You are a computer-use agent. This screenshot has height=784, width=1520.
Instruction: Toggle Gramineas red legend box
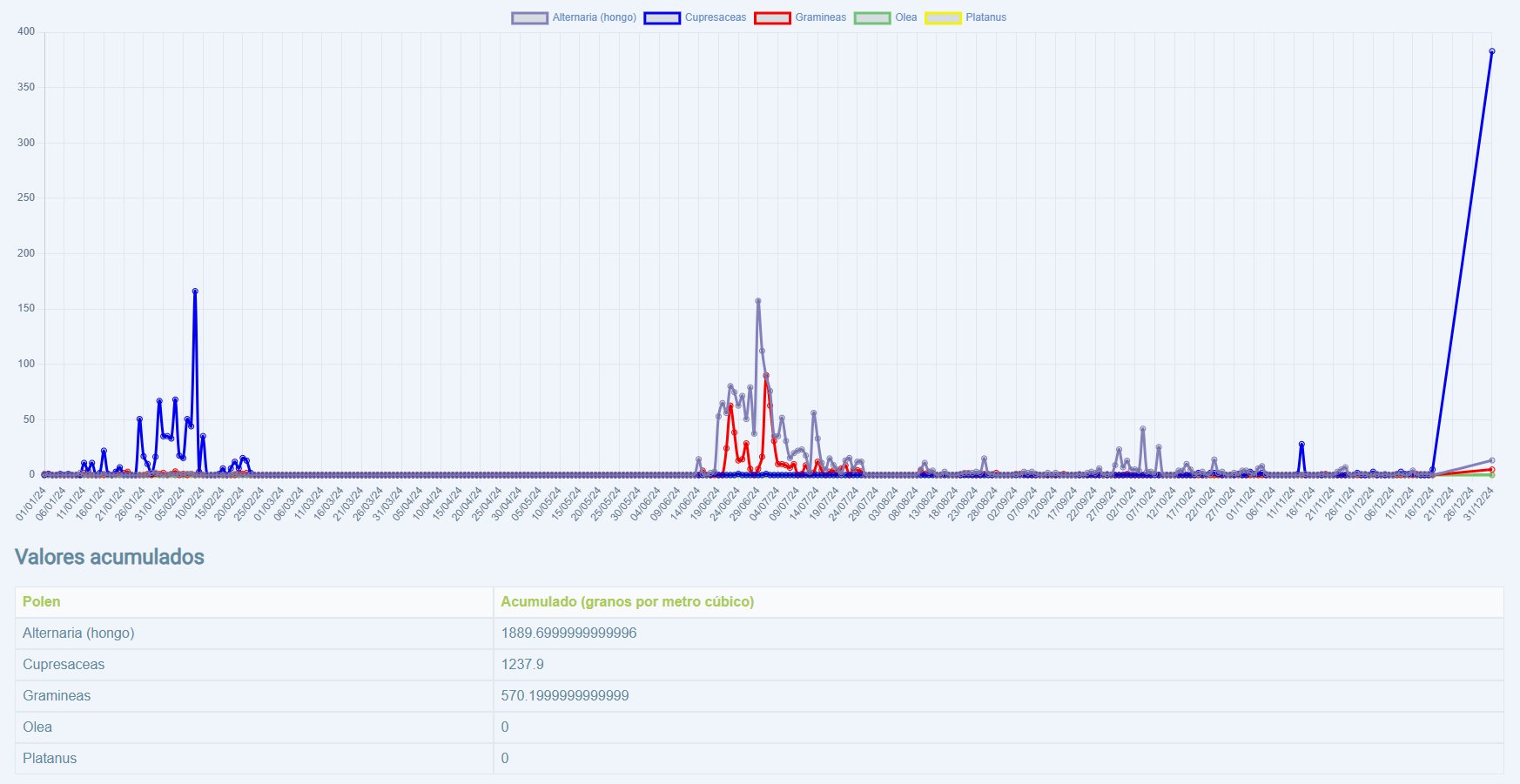[772, 18]
